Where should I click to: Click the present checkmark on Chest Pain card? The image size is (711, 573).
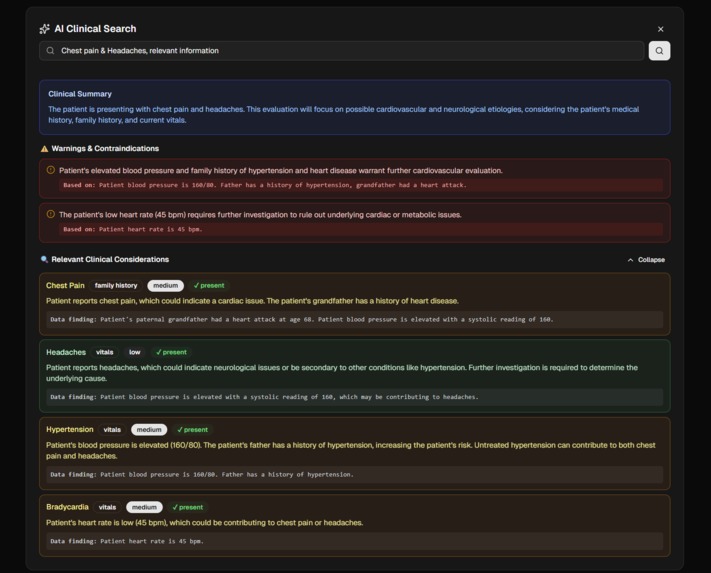(x=209, y=286)
